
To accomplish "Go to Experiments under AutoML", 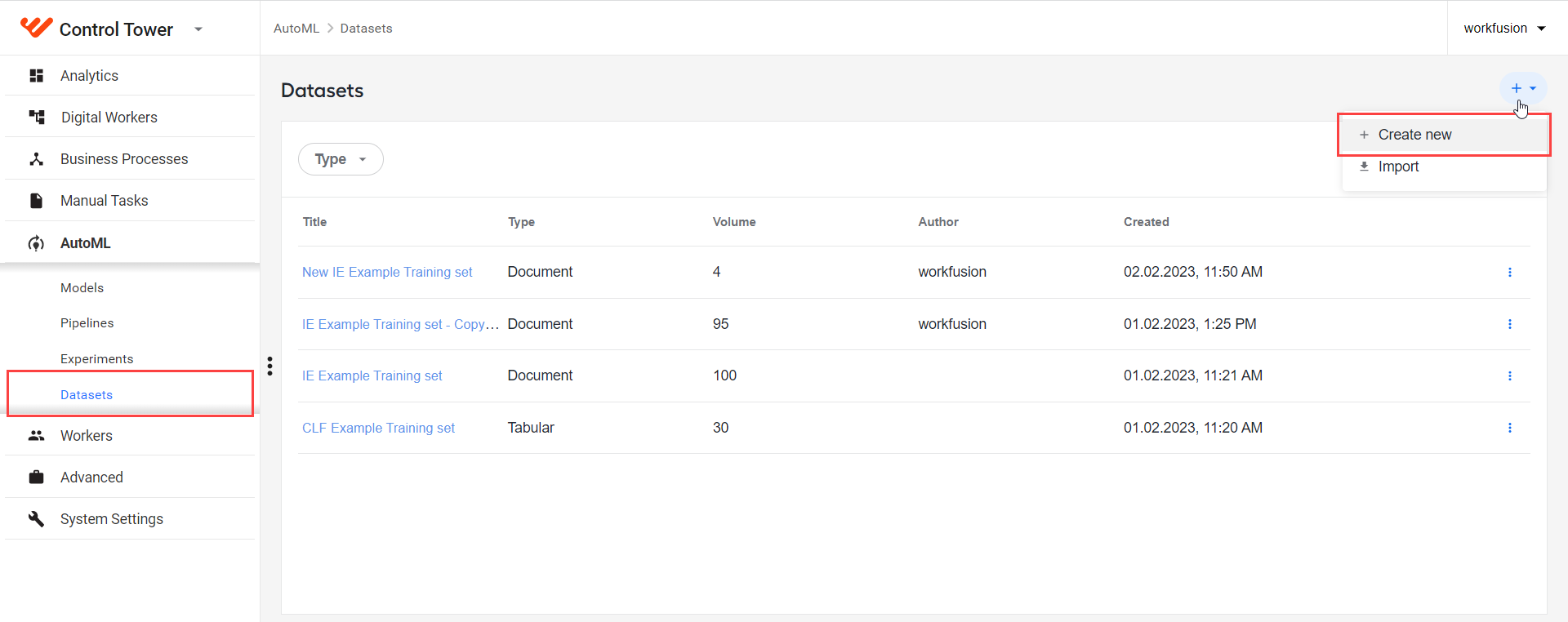I will 96,359.
